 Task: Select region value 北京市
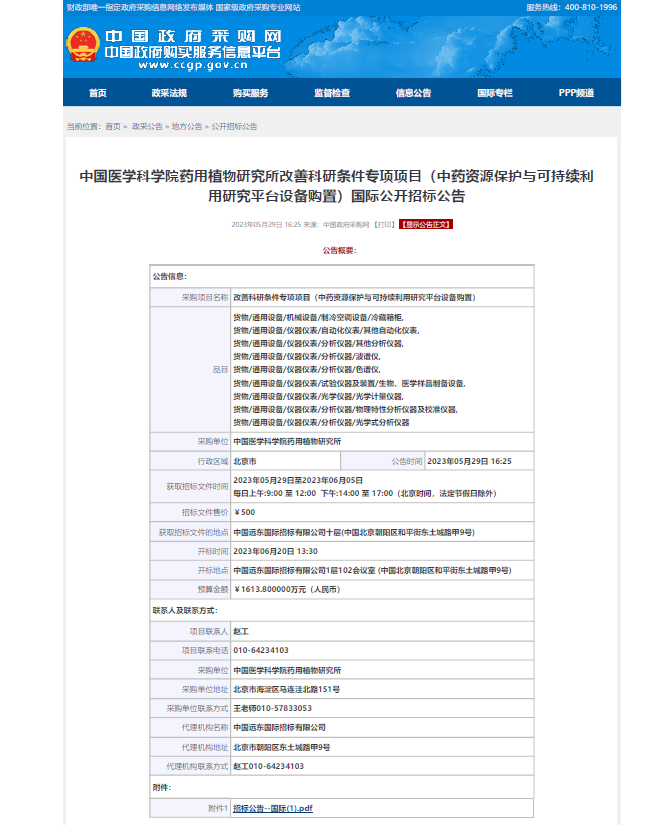pyautogui.click(x=245, y=461)
